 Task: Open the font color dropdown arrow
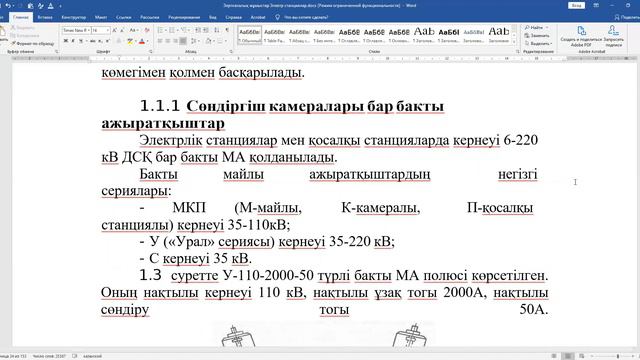coord(147,41)
